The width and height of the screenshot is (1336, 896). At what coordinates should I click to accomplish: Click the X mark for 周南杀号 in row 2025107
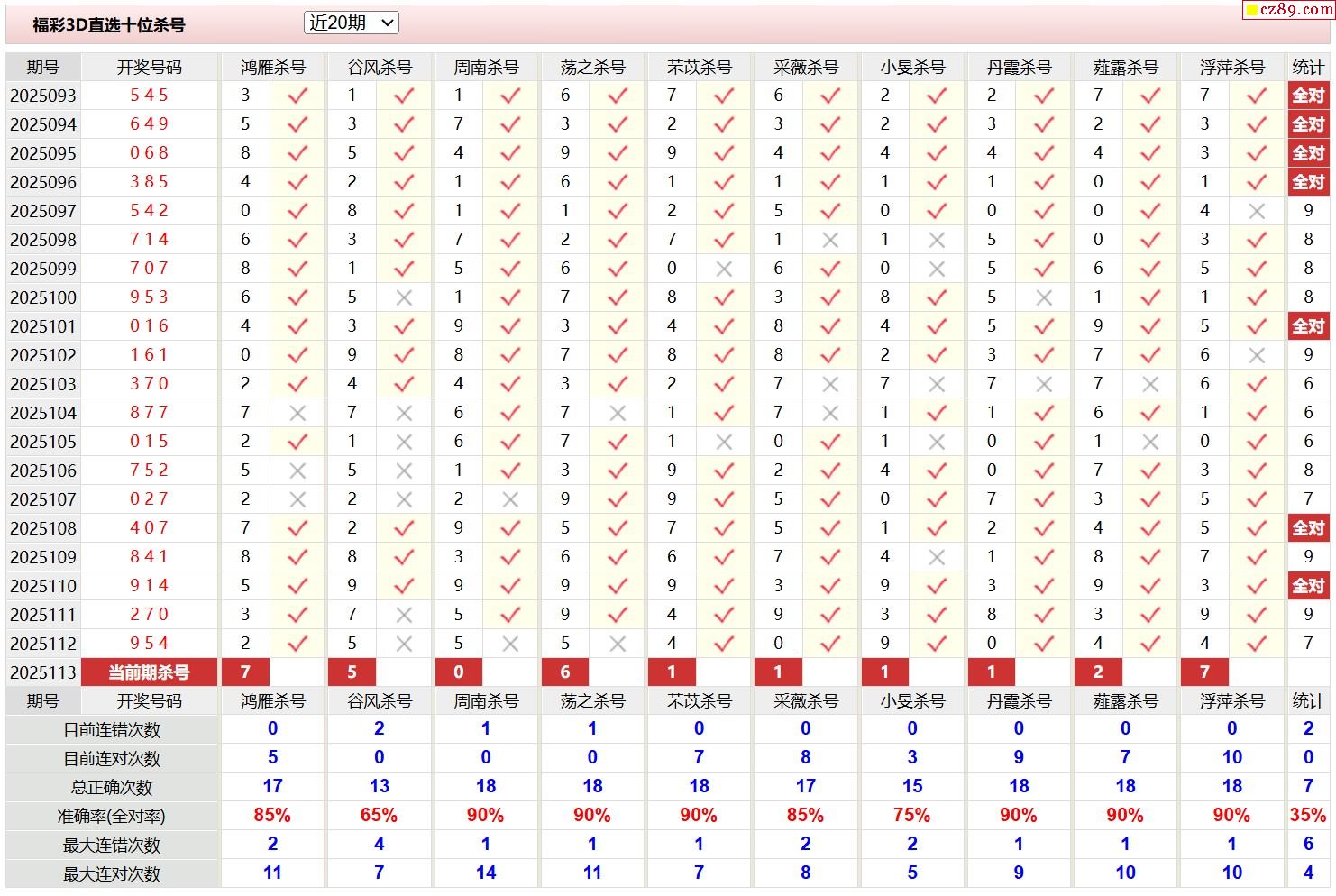pos(510,499)
